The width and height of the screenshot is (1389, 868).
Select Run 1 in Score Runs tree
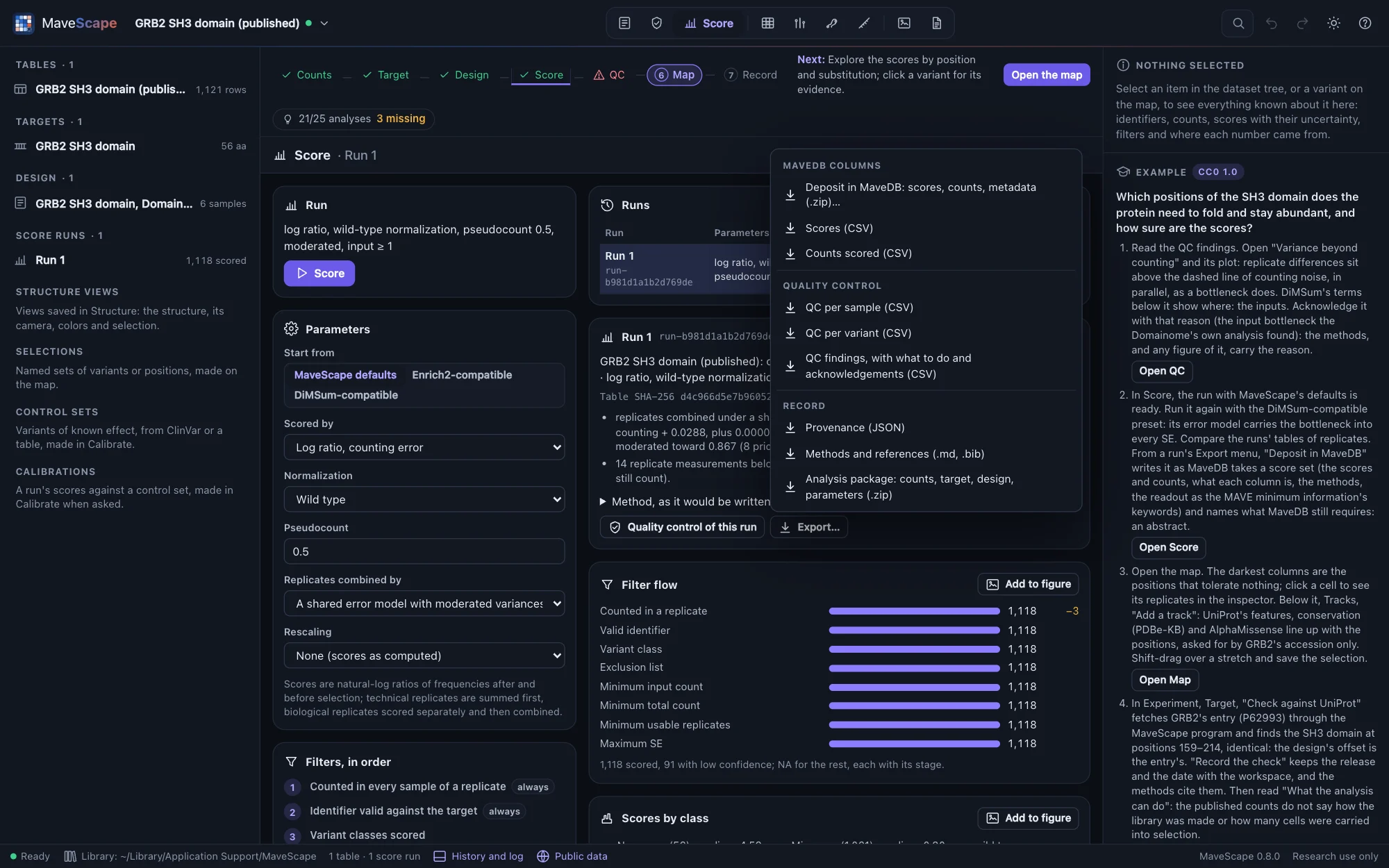(130, 260)
